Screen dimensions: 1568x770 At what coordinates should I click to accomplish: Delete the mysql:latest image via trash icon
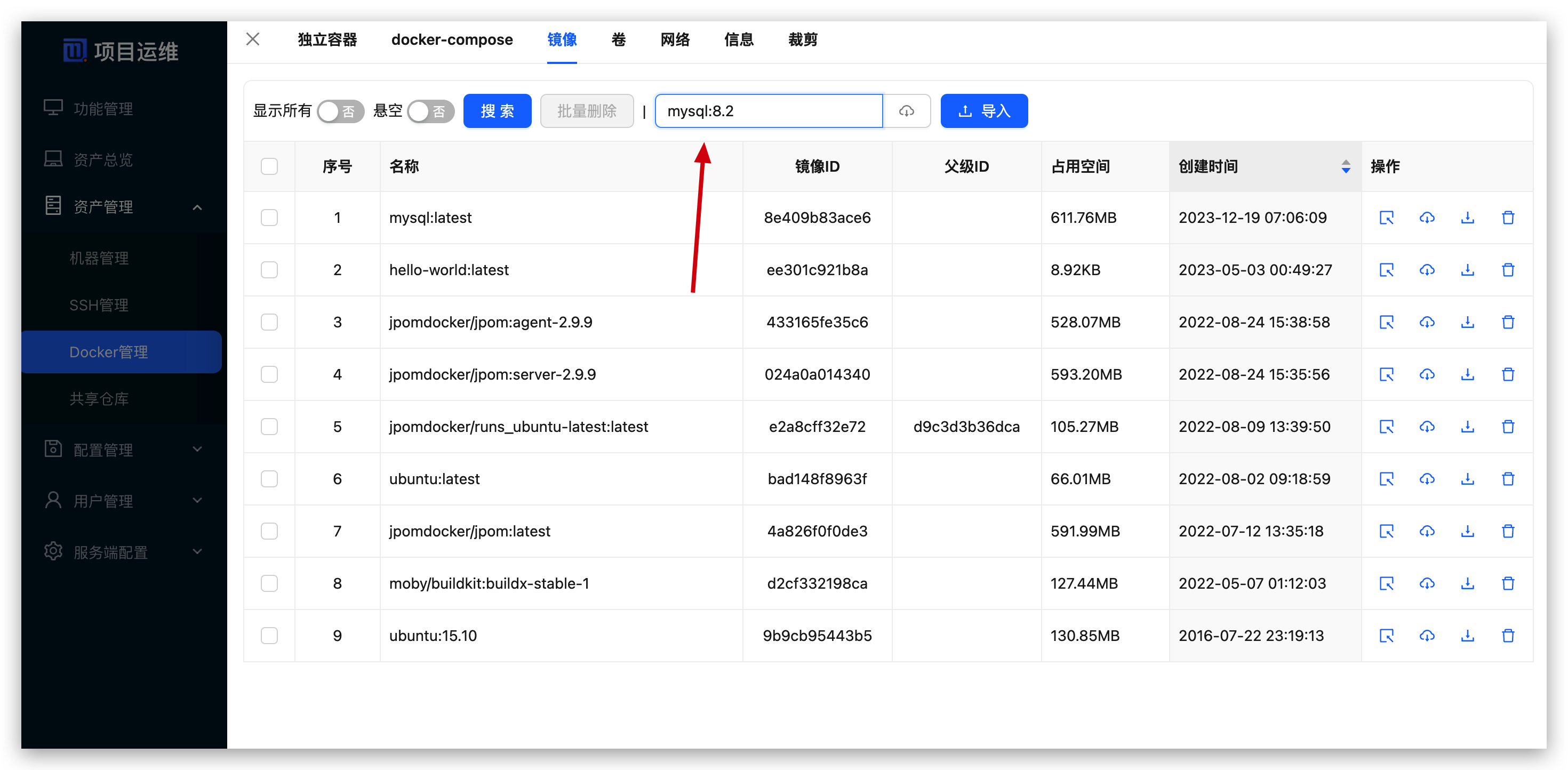pyautogui.click(x=1508, y=218)
